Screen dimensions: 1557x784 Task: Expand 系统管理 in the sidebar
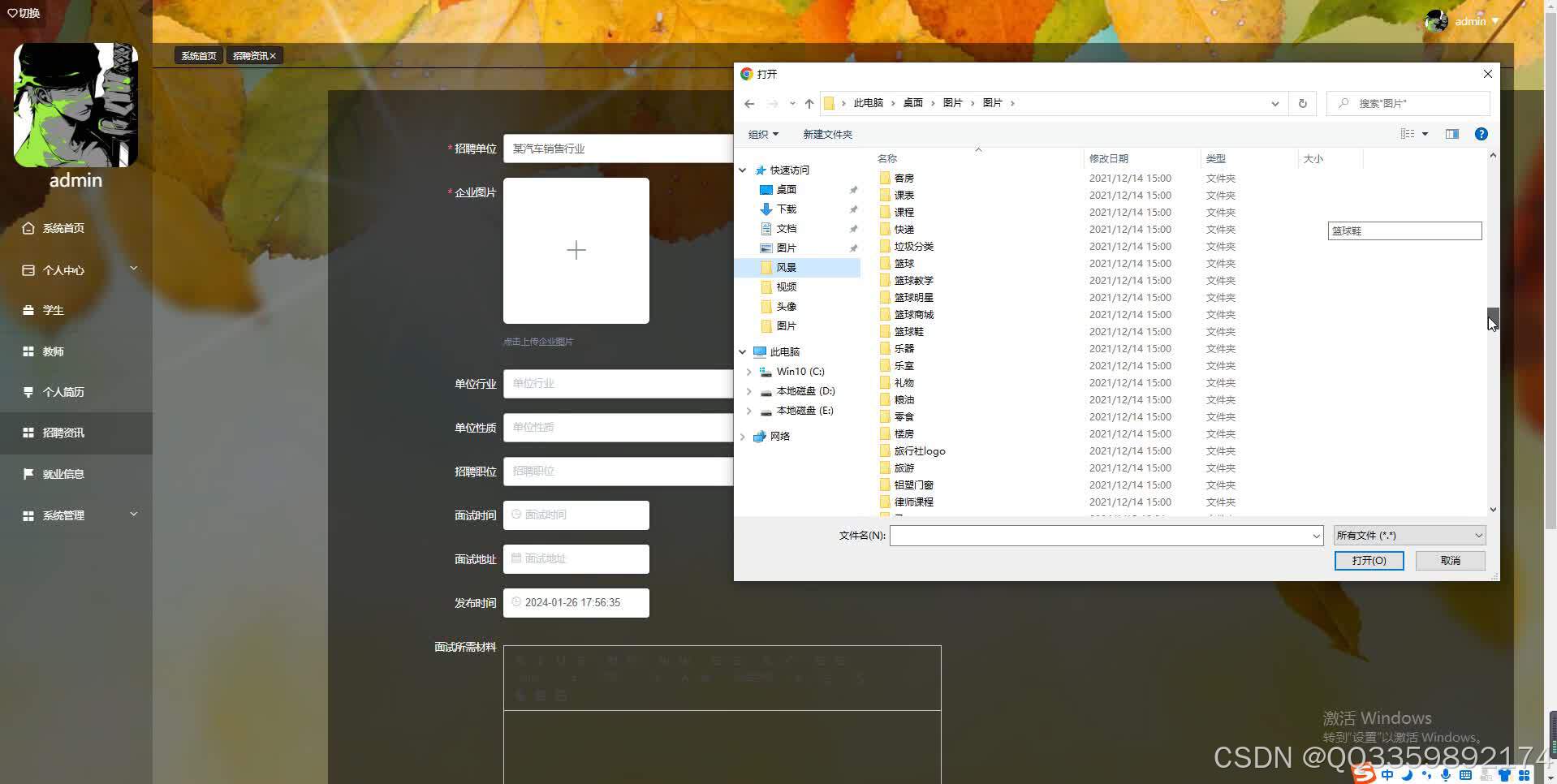coord(76,515)
